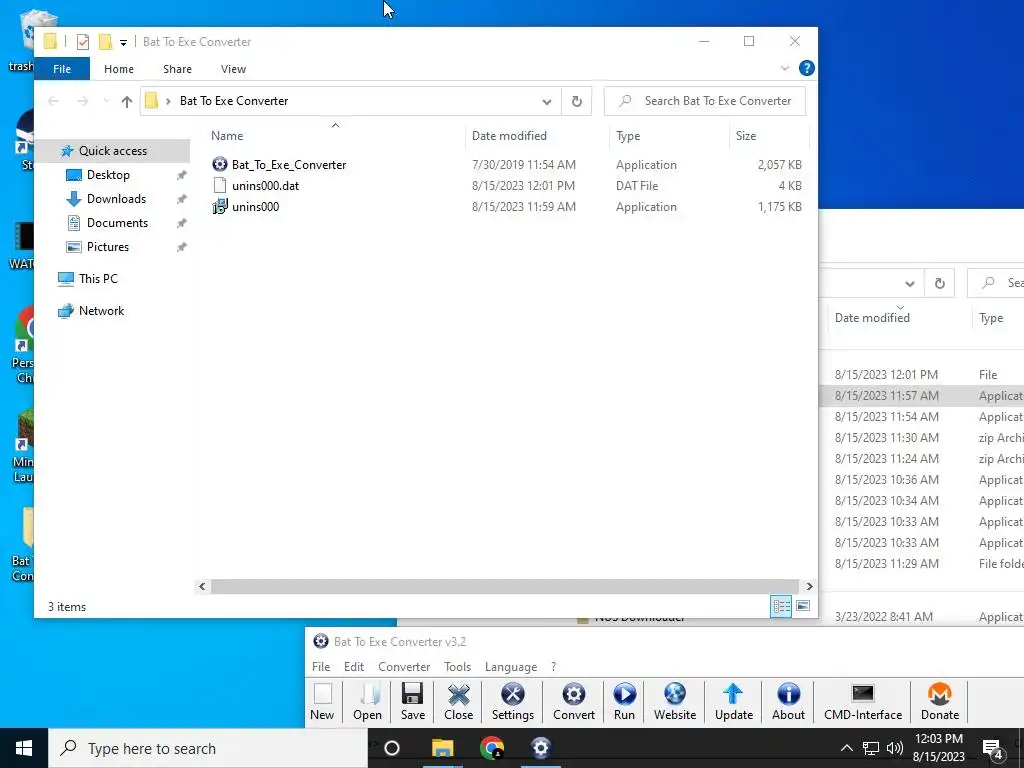This screenshot has height=768, width=1024.
Task: Open Downloads in navigation pane
Action: [116, 199]
